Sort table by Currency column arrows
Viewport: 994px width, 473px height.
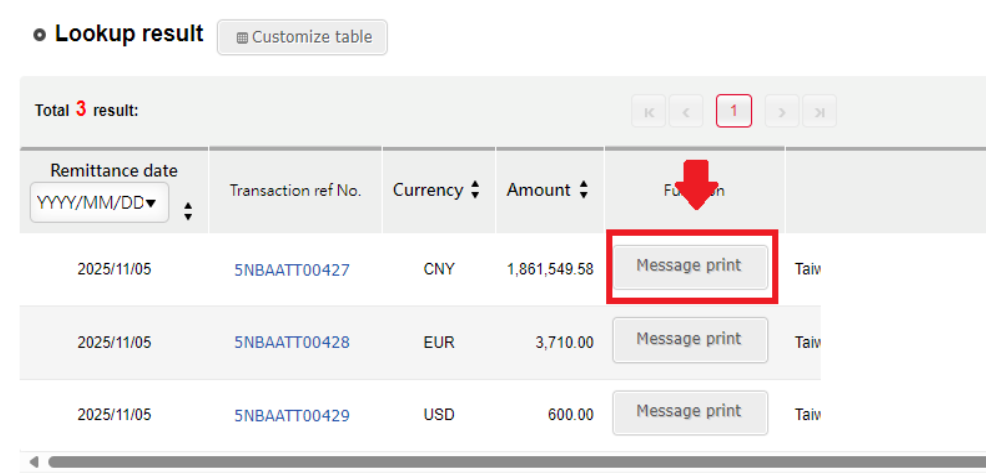click(475, 190)
